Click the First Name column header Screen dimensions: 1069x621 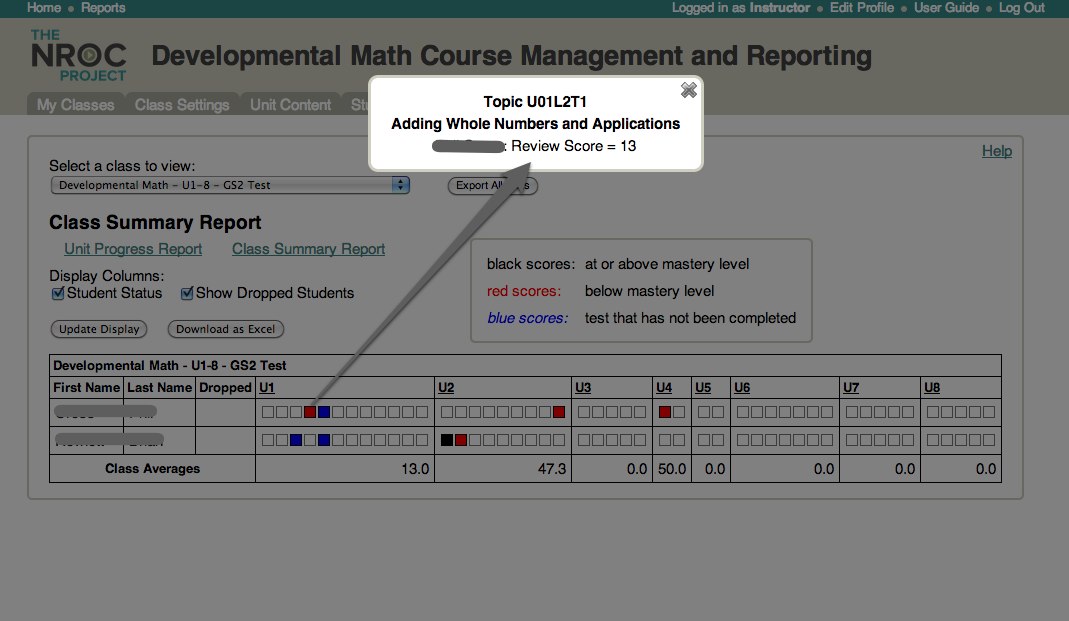click(x=87, y=388)
